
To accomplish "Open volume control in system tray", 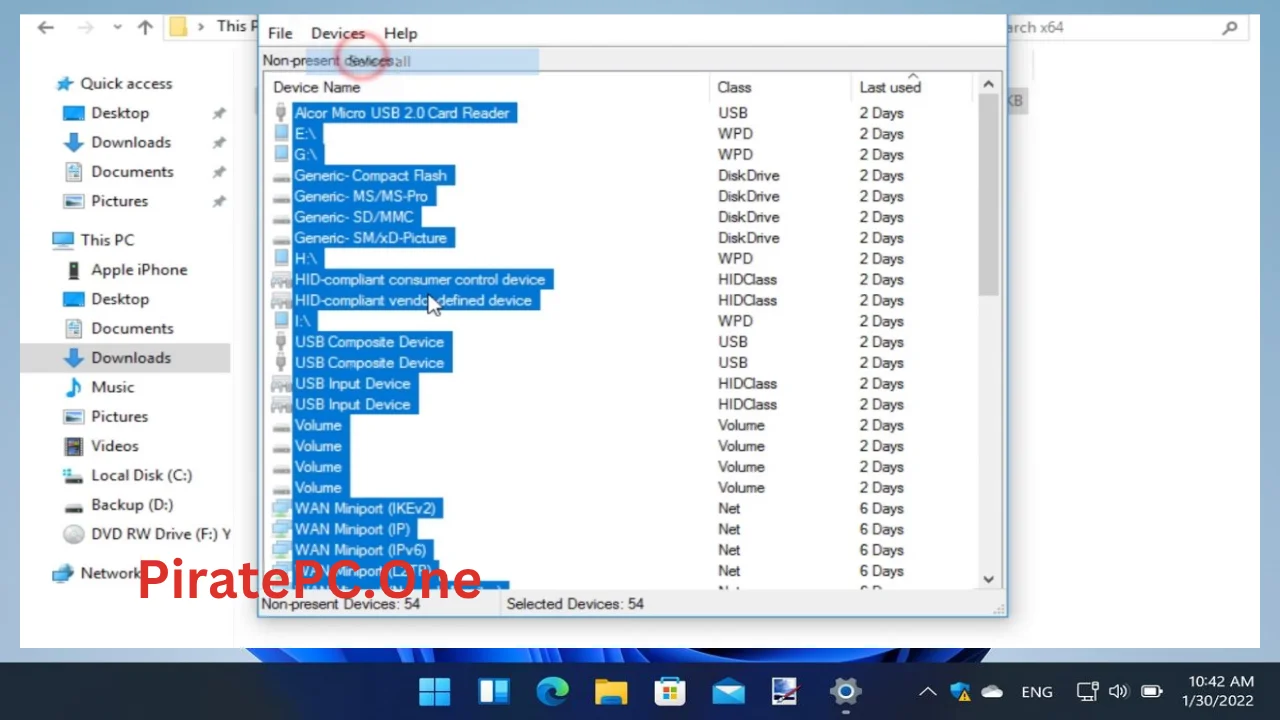I will click(1119, 691).
